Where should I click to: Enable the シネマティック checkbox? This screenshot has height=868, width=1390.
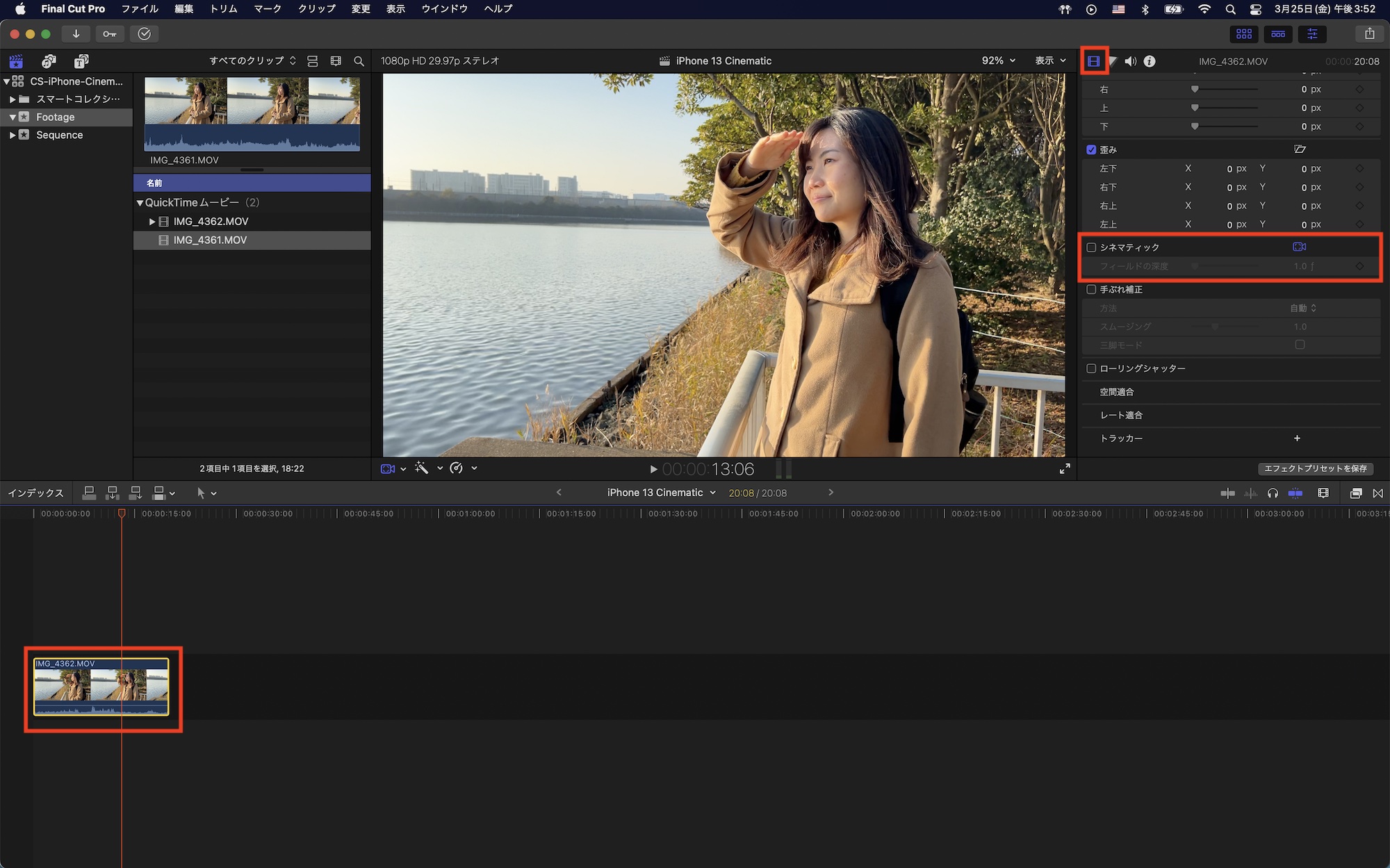(1091, 247)
